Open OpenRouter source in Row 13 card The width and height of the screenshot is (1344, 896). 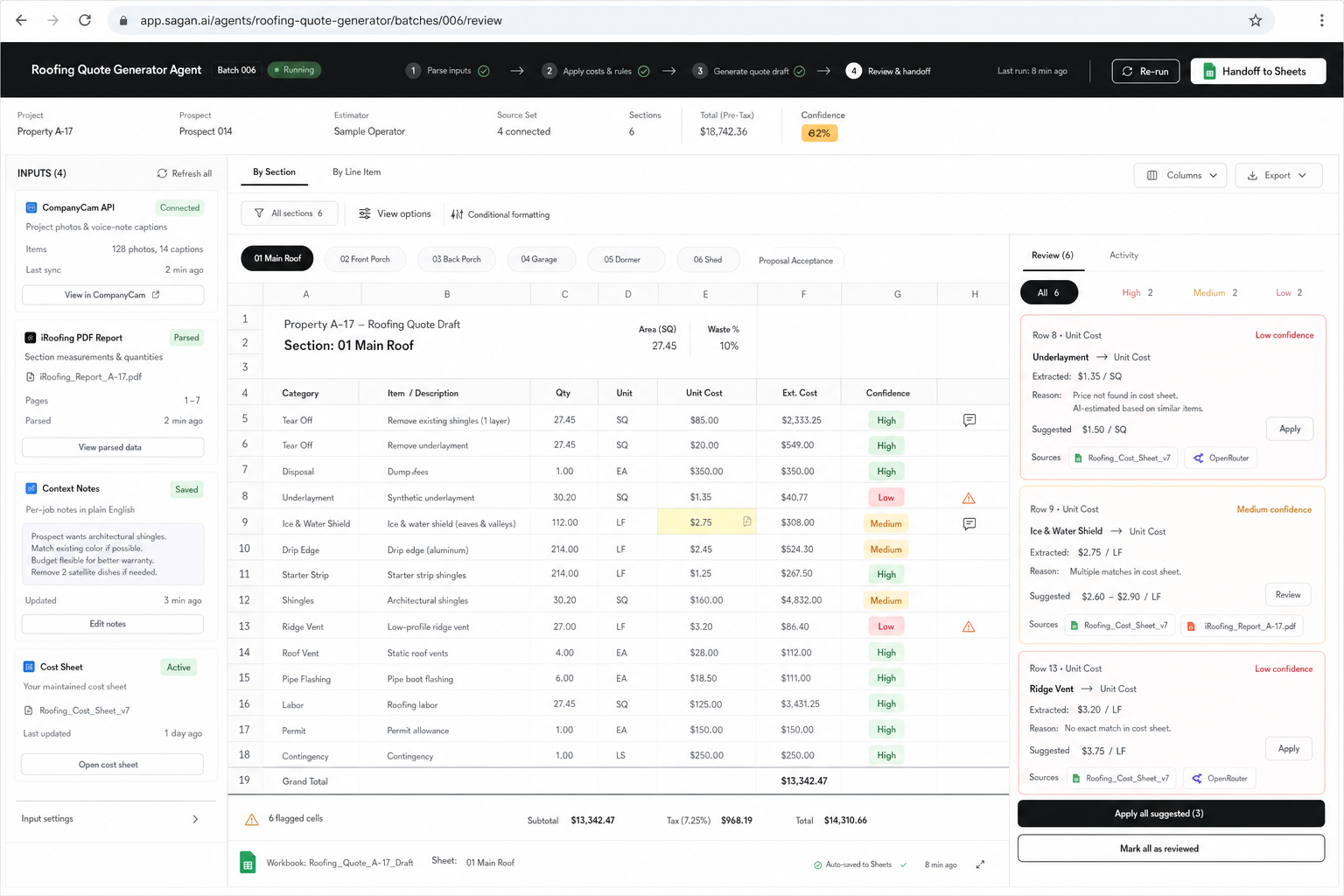pos(1219,778)
